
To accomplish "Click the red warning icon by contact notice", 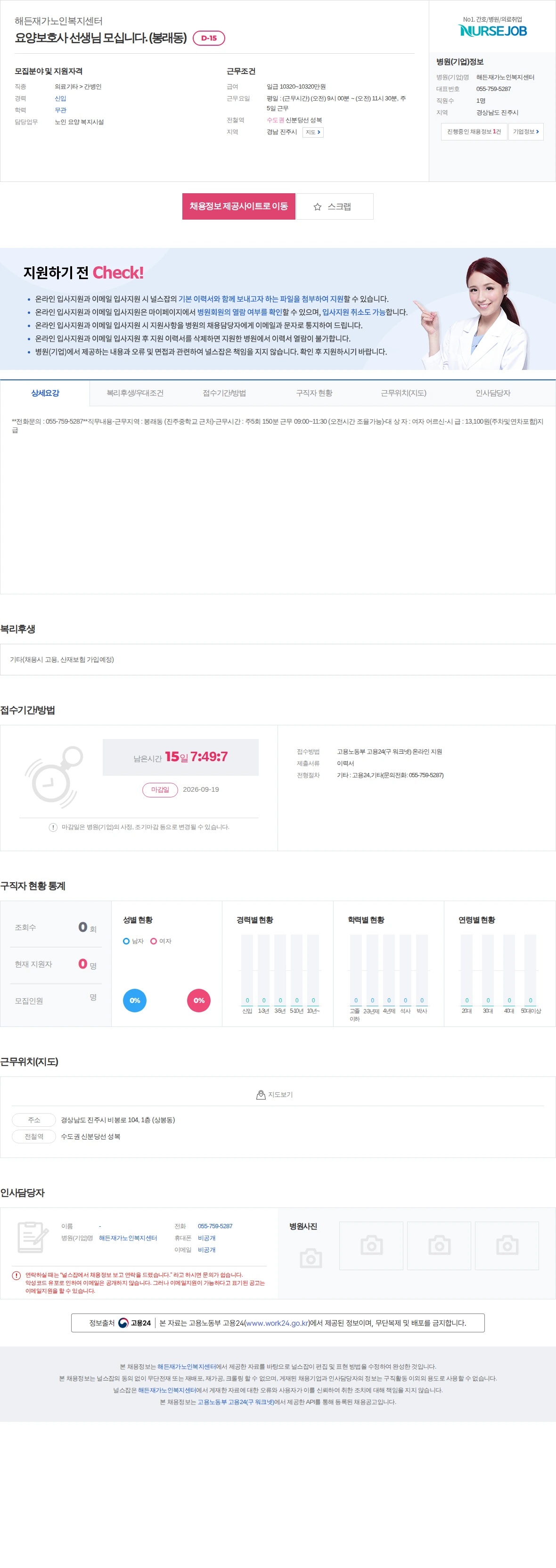I will coord(16,1275).
